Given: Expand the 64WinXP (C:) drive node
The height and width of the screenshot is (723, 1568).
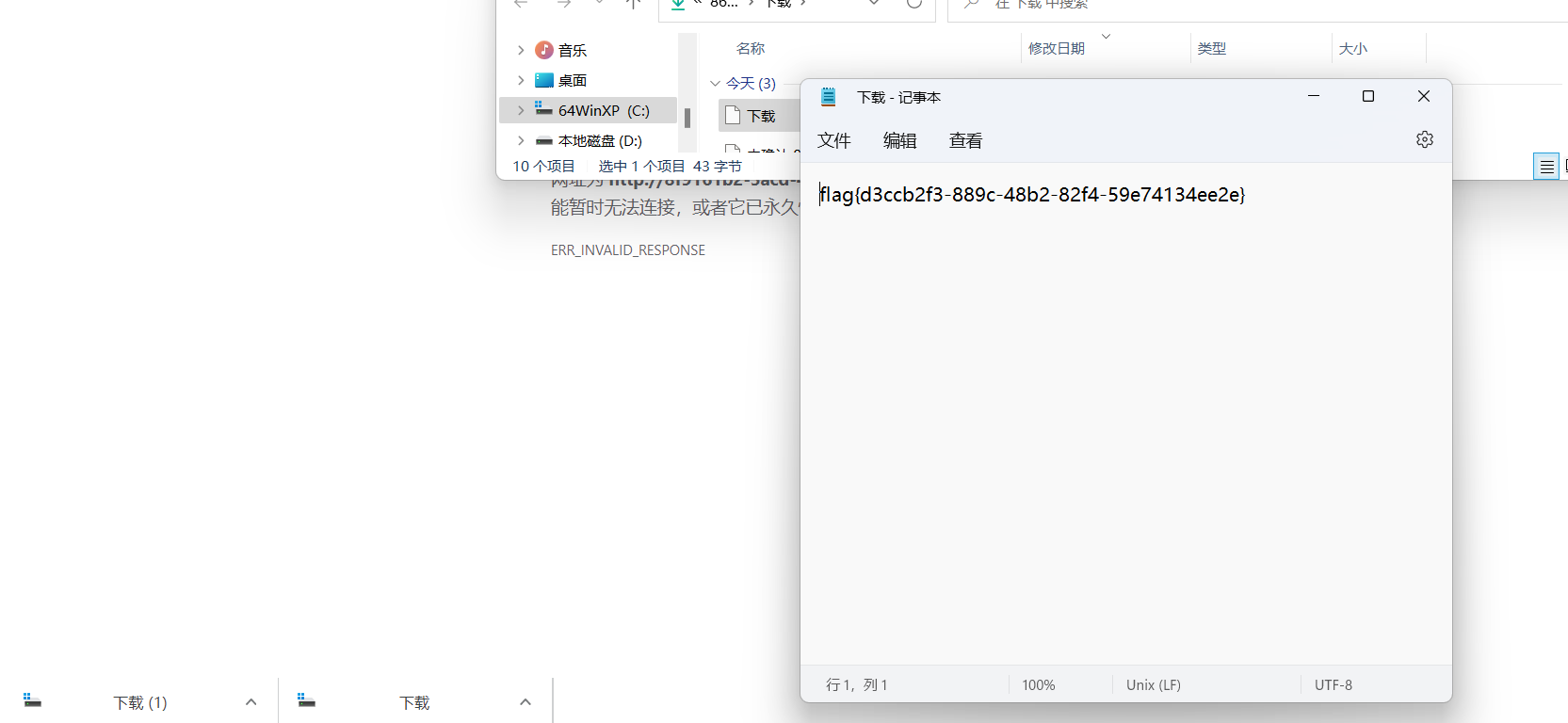Looking at the screenshot, I should [521, 110].
